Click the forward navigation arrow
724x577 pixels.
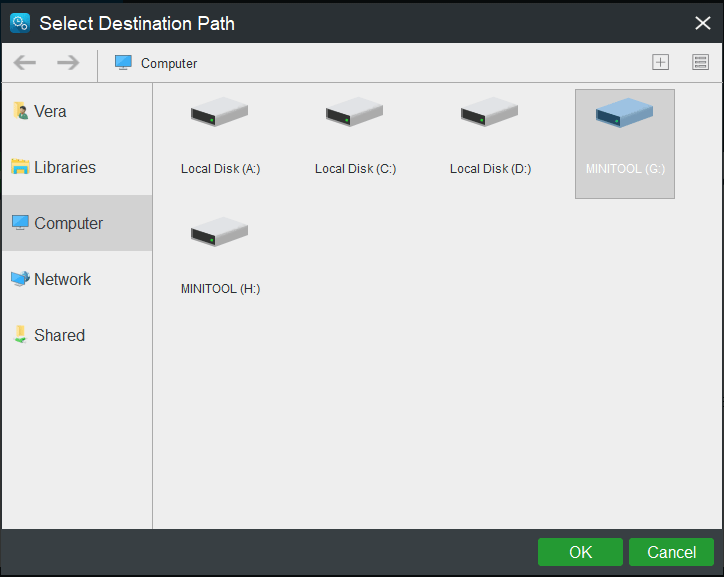68,62
